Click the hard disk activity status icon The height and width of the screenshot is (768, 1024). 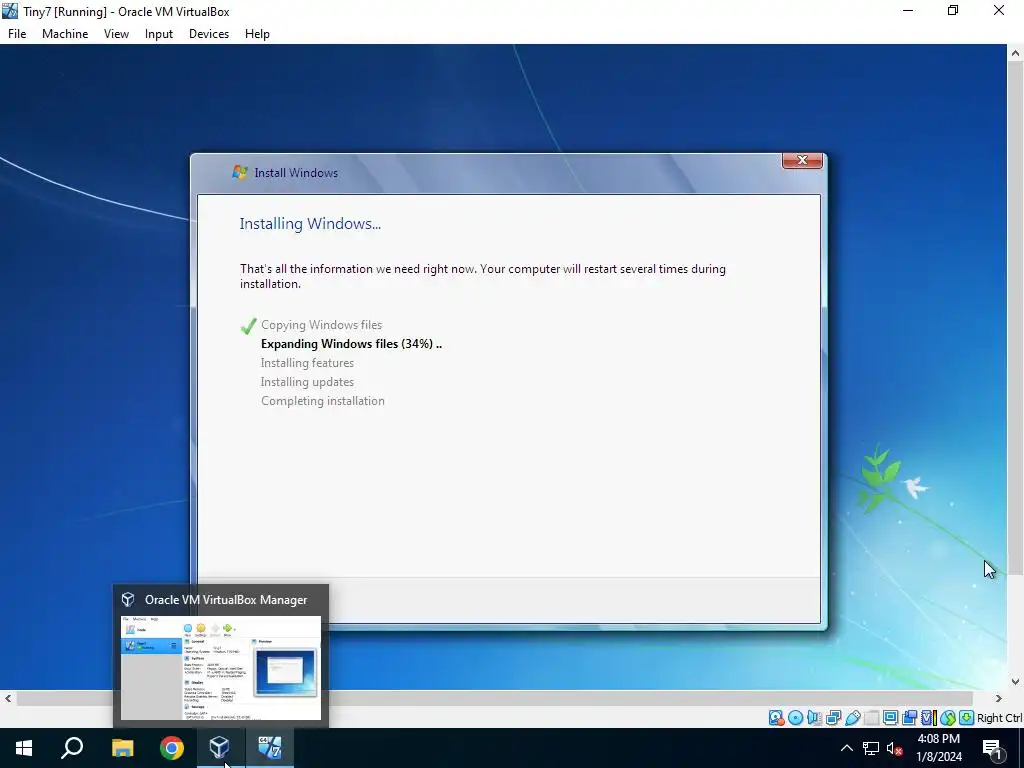[x=776, y=718]
